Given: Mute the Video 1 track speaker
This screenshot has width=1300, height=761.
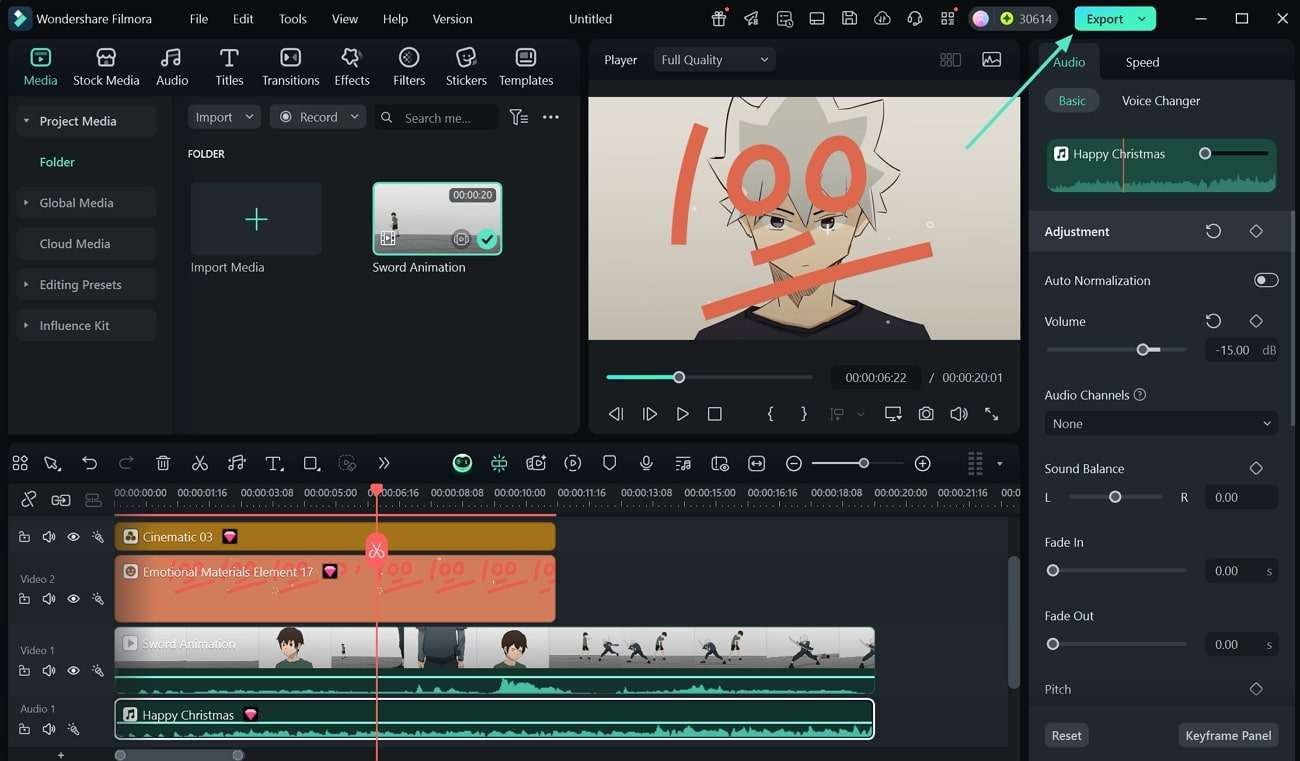Looking at the screenshot, I should tap(48, 671).
